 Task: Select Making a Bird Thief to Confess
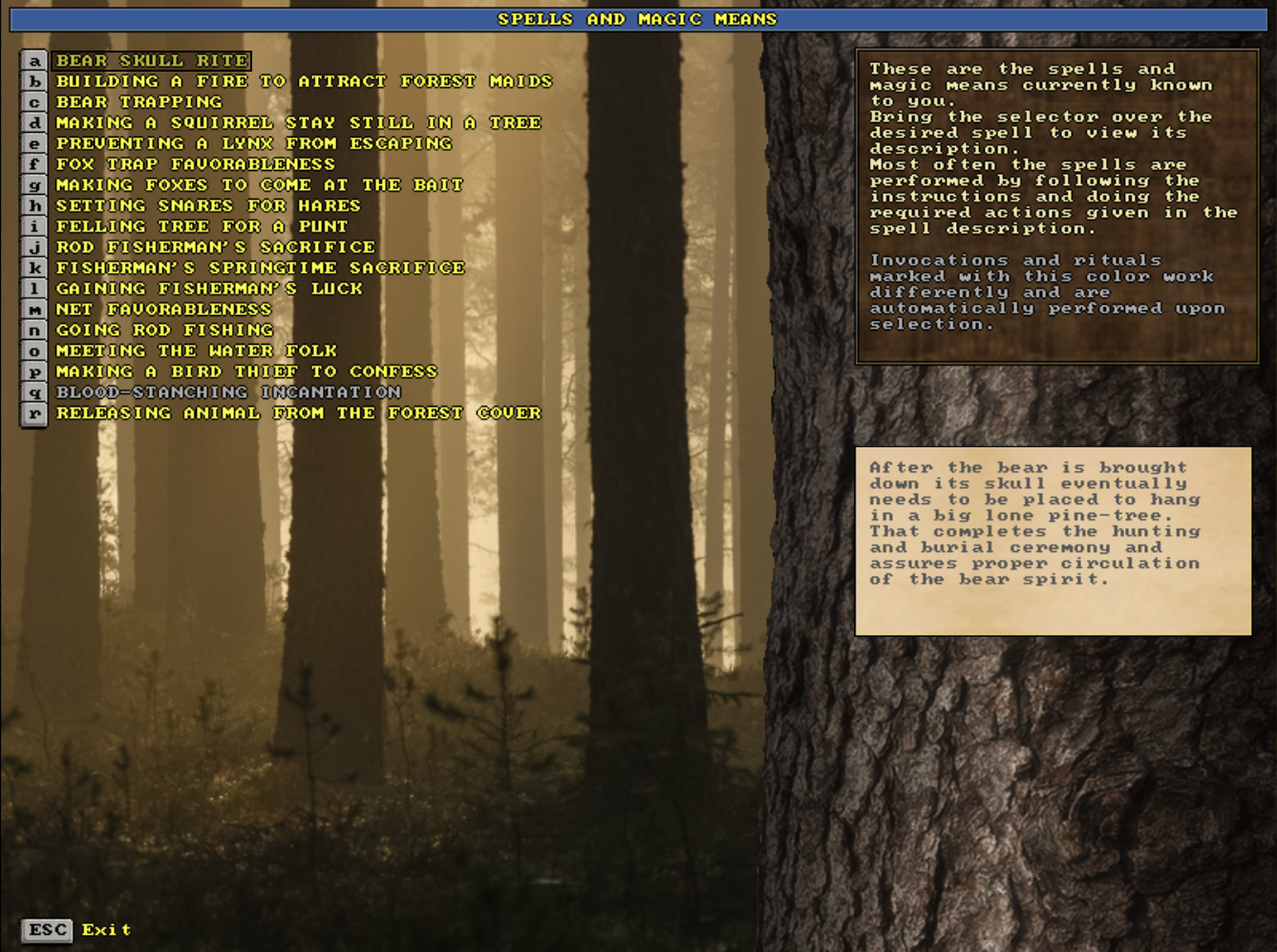pyautogui.click(x=246, y=372)
